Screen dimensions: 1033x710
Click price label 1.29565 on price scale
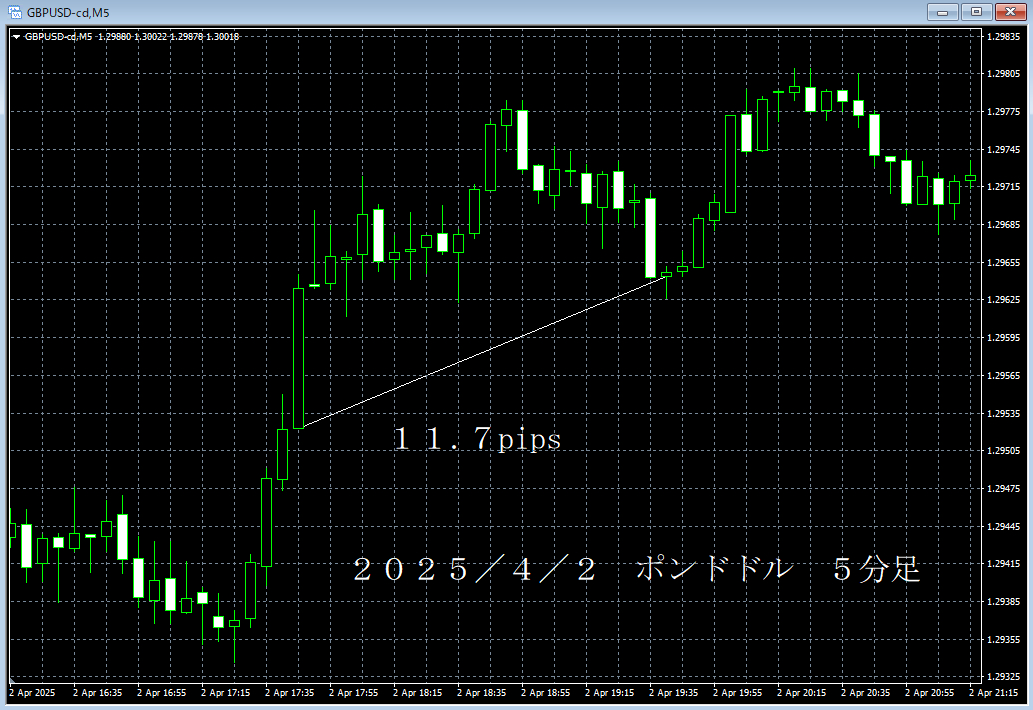tap(1003, 375)
